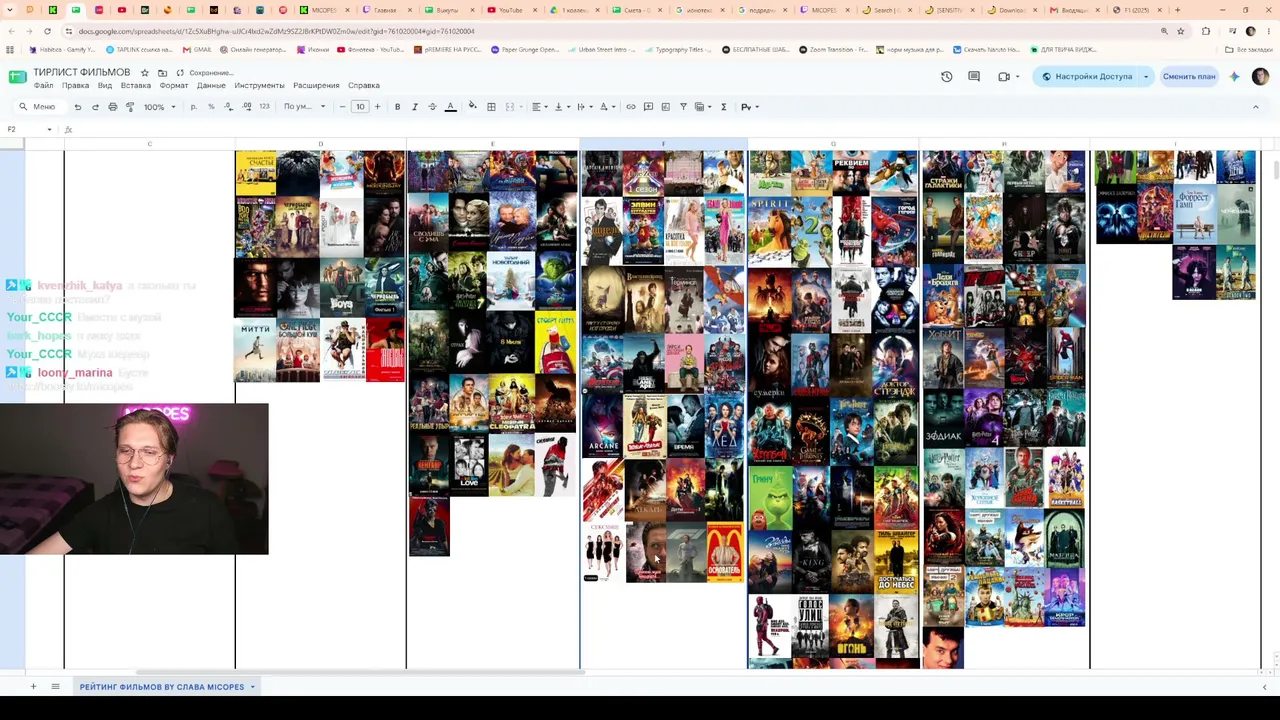Image resolution: width=1280 pixels, height=720 pixels.
Task: Open version history clock icon
Action: tap(947, 77)
